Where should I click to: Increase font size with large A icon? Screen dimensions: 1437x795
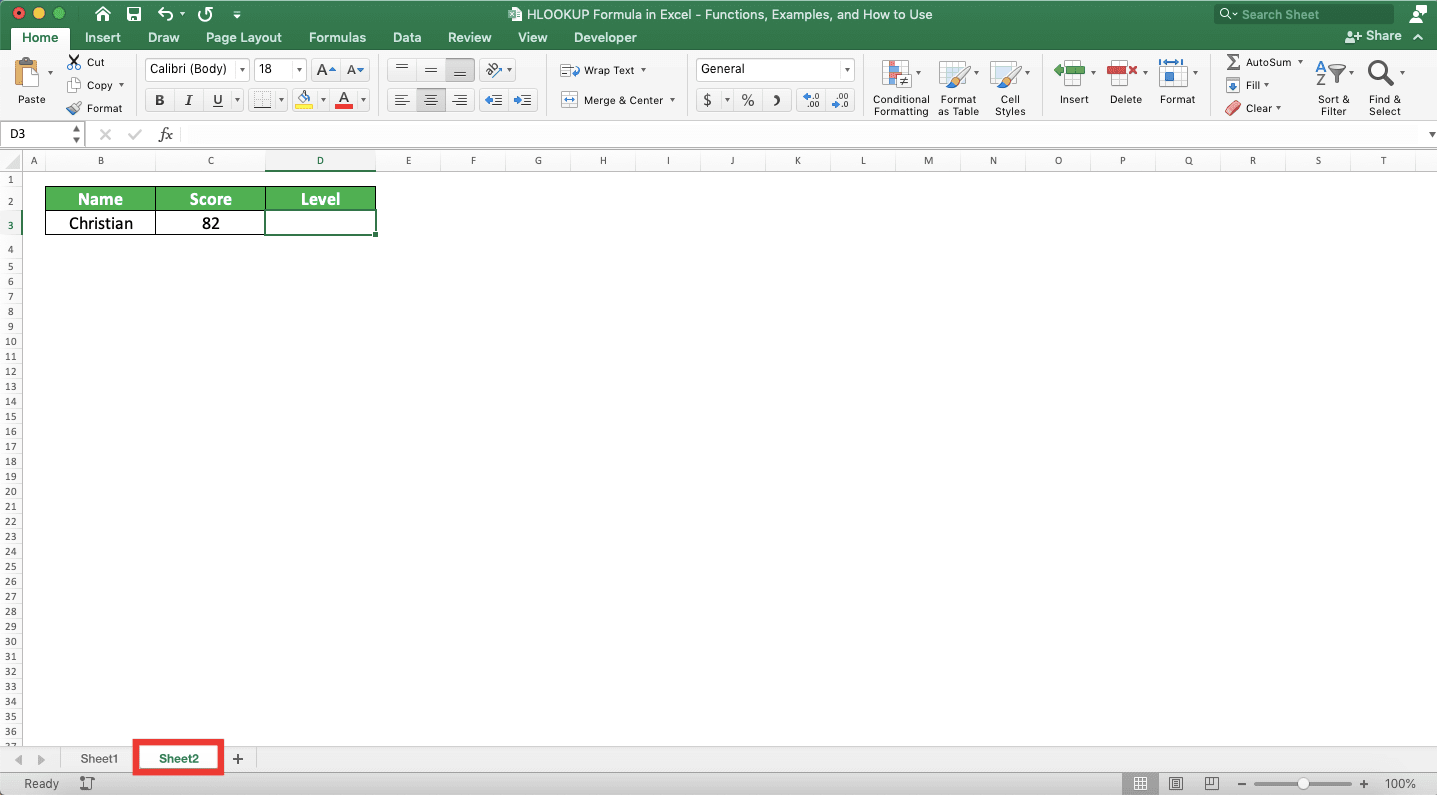point(325,70)
